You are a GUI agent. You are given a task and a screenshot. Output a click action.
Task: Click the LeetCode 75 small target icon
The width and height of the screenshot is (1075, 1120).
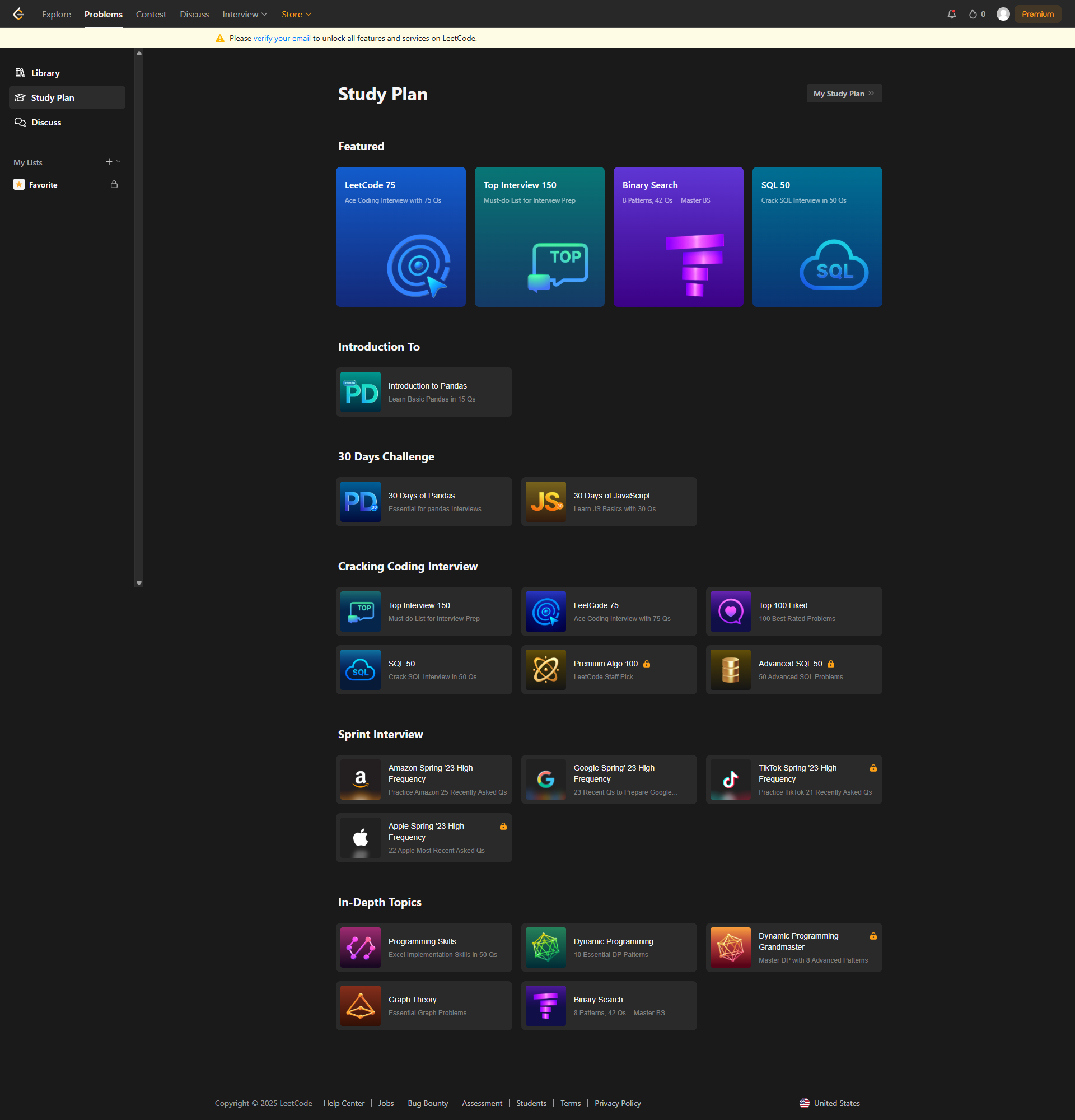pyautogui.click(x=545, y=612)
